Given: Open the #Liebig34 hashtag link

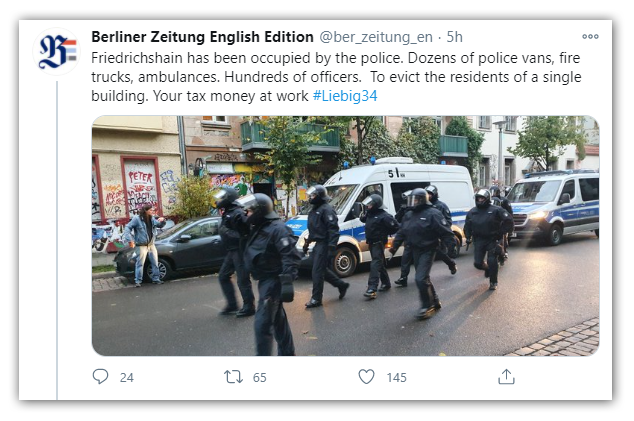Looking at the screenshot, I should [345, 96].
